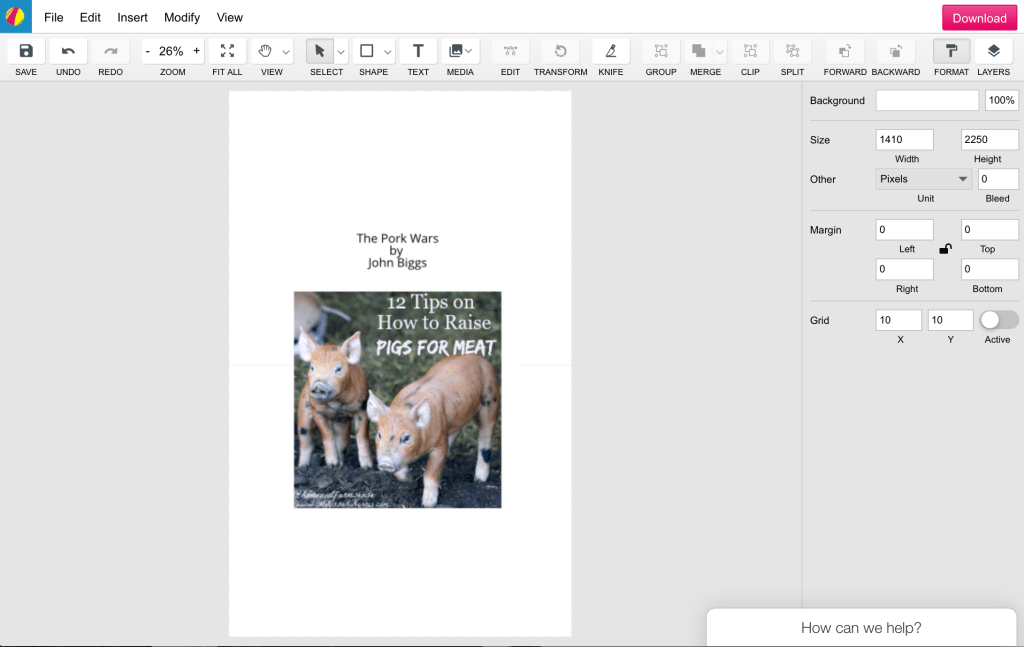The image size is (1024, 647).
Task: Click the zoom in plus button
Action: click(x=196, y=51)
